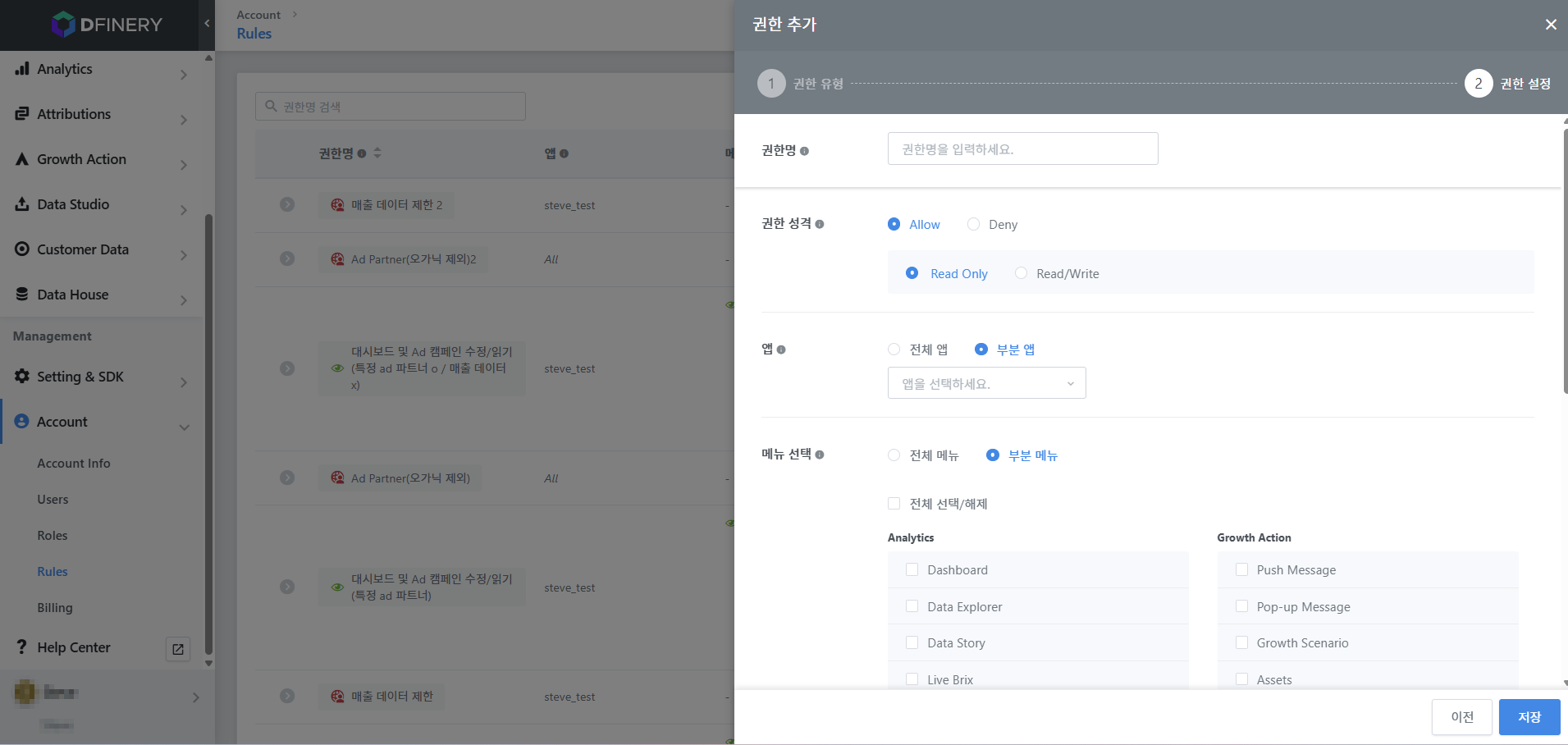The height and width of the screenshot is (745, 1568).
Task: Check the Dashboard checkbox
Action: 912,569
